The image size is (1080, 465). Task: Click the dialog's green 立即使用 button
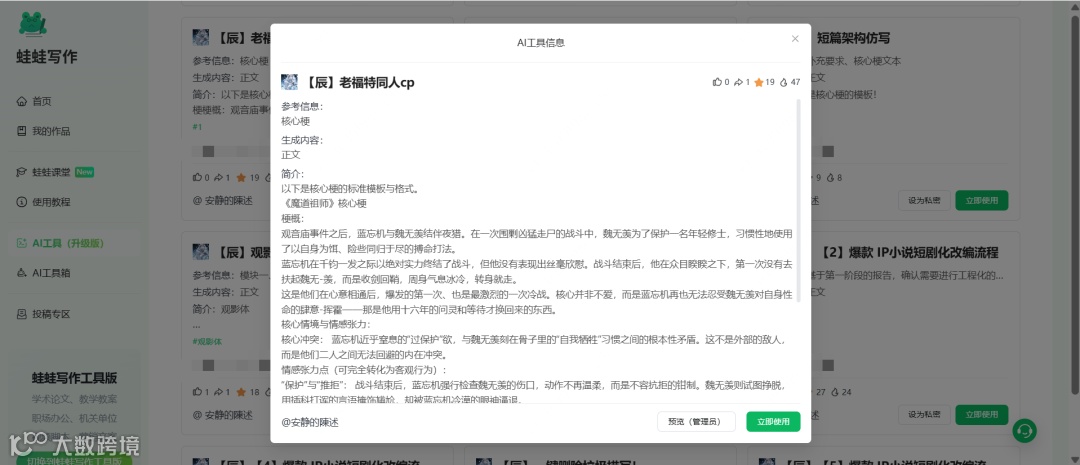[773, 422]
